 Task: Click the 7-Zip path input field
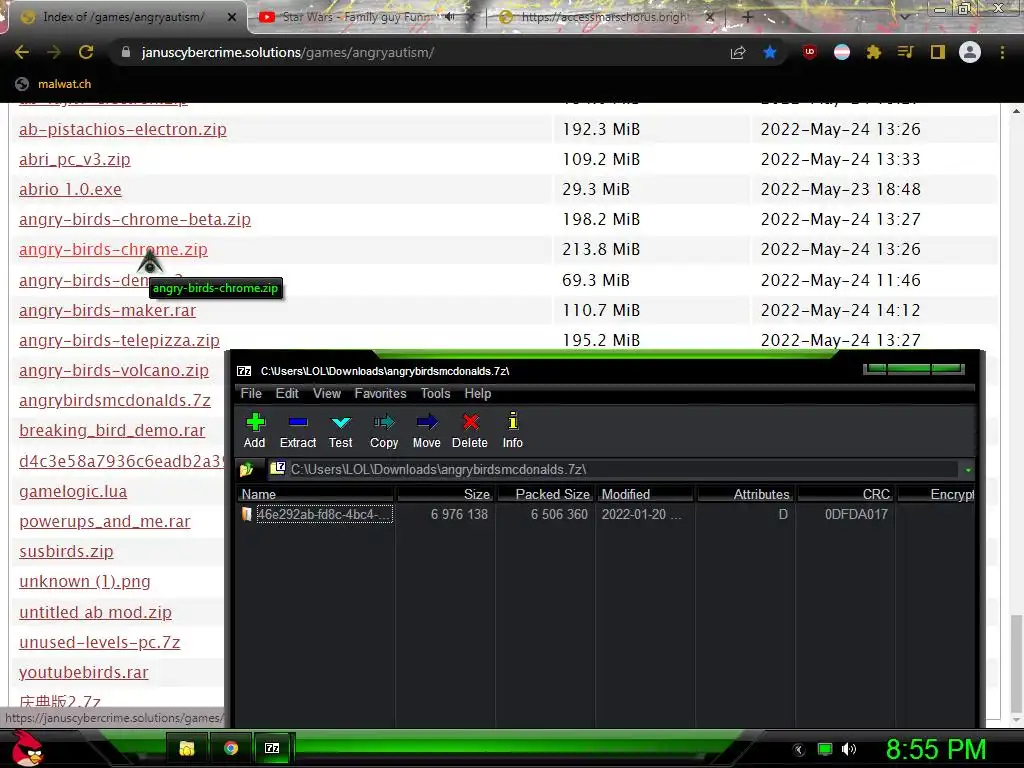614,470
